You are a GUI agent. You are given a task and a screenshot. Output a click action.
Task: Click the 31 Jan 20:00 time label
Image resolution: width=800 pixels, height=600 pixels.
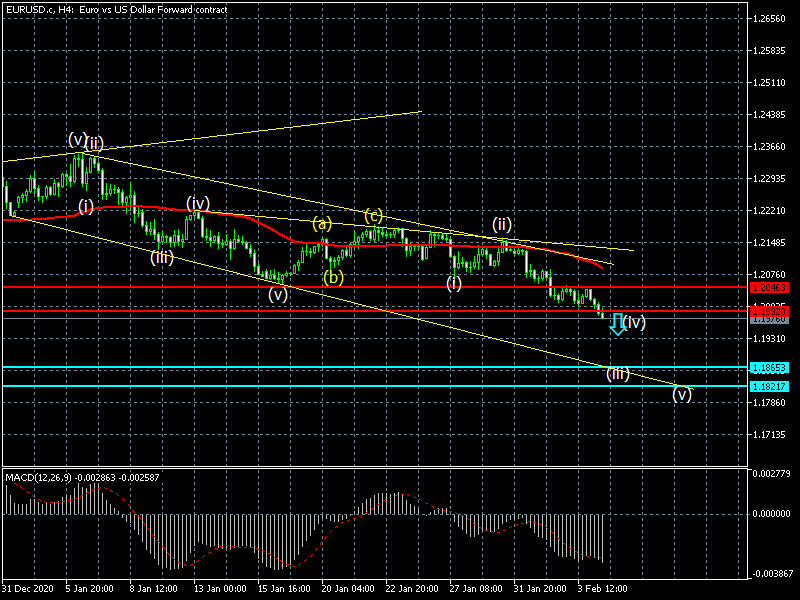pyautogui.click(x=540, y=589)
